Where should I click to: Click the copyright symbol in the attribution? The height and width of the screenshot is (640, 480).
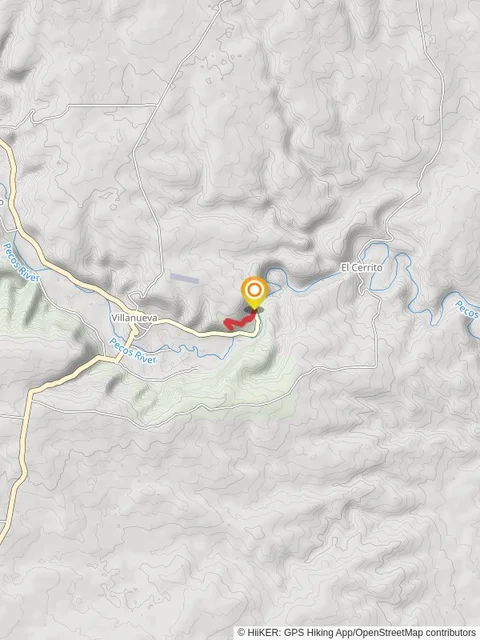241,633
